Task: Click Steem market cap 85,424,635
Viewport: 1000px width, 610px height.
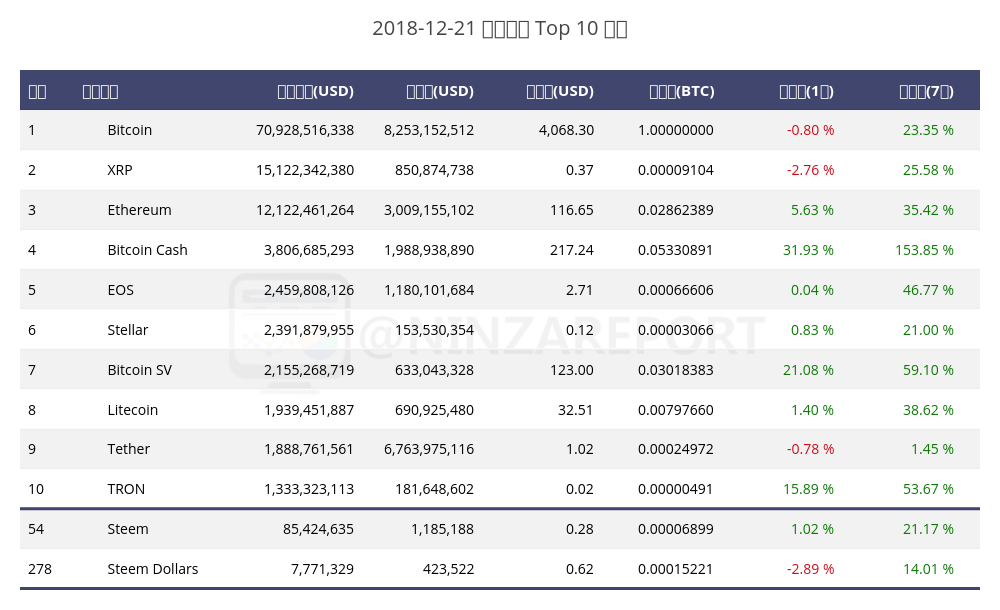Action: 318,529
